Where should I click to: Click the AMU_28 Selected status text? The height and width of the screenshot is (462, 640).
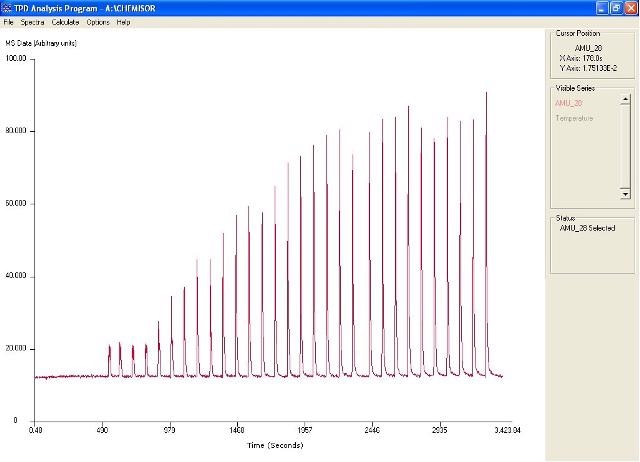click(x=587, y=228)
